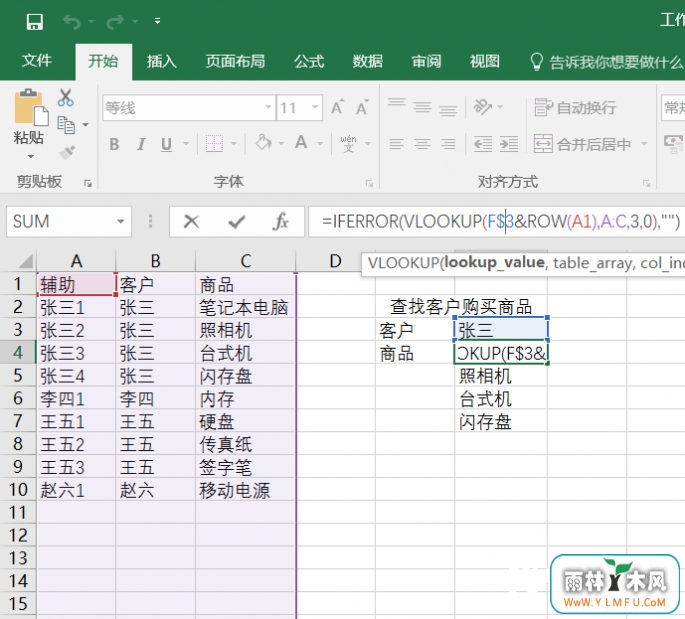Image resolution: width=685 pixels, height=619 pixels.
Task: Switch to the 视图 ribbon tab
Action: pos(485,62)
